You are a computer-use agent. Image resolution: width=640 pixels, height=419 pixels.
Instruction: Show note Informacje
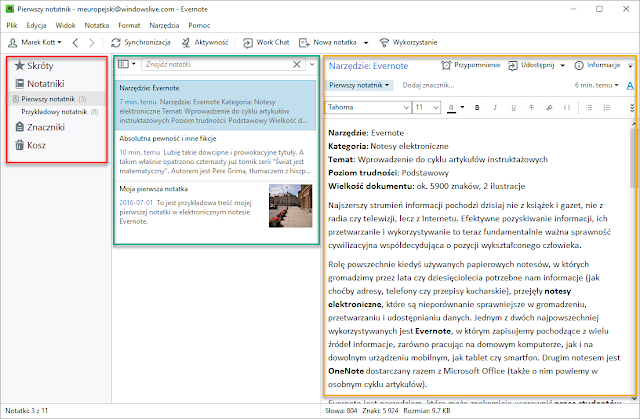click(597, 65)
